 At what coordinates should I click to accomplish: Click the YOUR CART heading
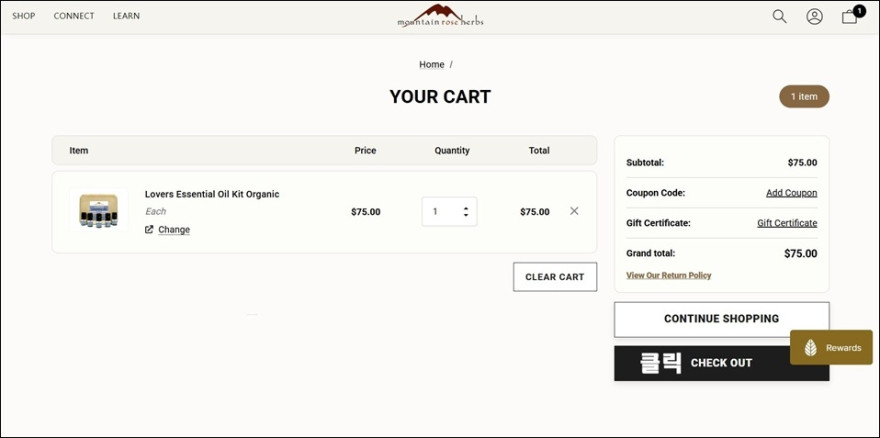(440, 97)
